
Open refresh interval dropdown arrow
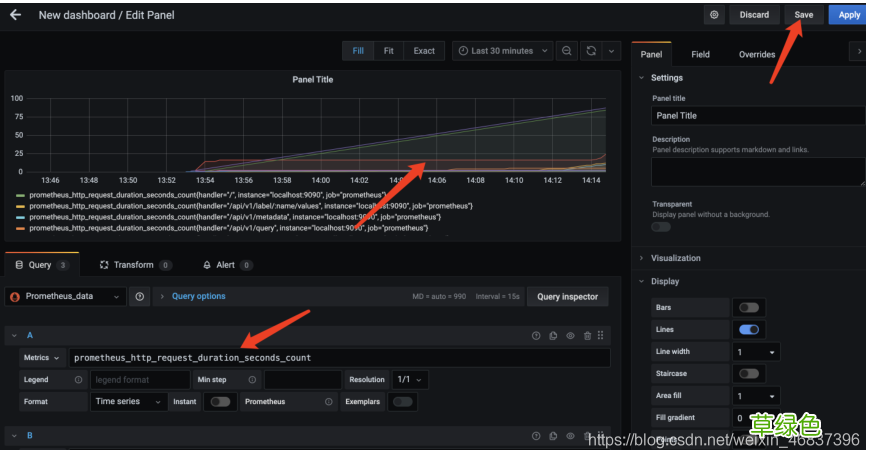(611, 51)
